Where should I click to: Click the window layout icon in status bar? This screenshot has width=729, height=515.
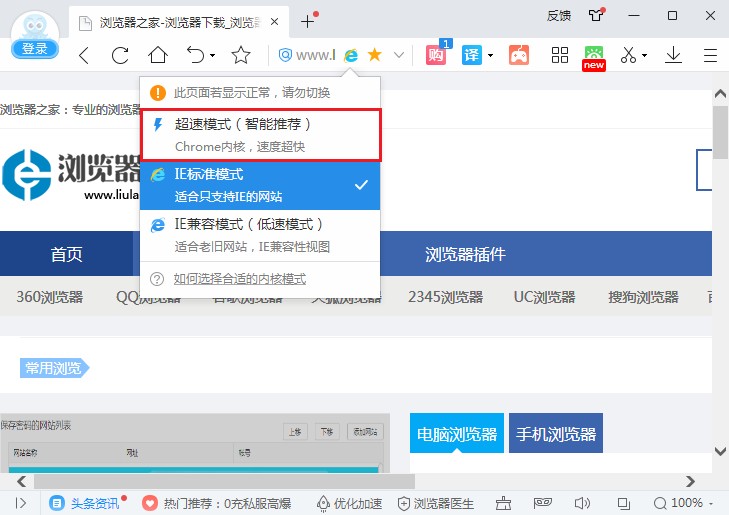623,503
